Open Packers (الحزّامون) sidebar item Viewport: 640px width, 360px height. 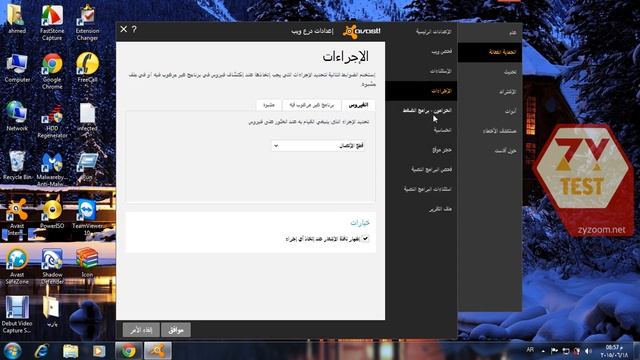tap(421, 111)
